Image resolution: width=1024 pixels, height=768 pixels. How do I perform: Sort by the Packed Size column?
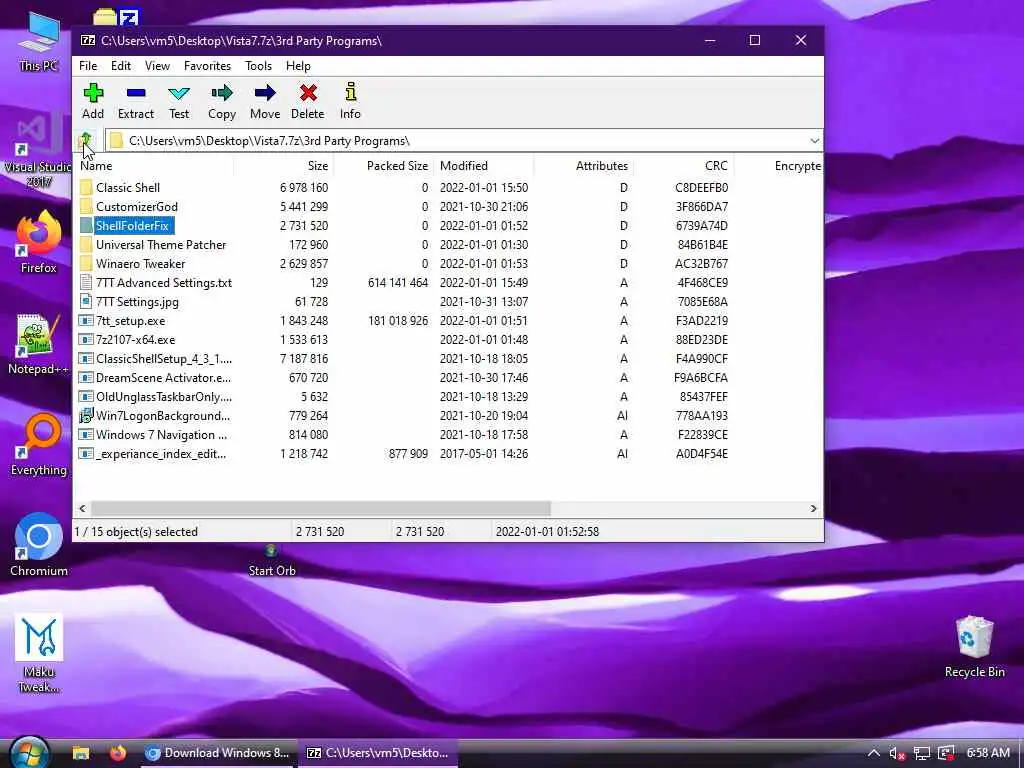point(384,166)
